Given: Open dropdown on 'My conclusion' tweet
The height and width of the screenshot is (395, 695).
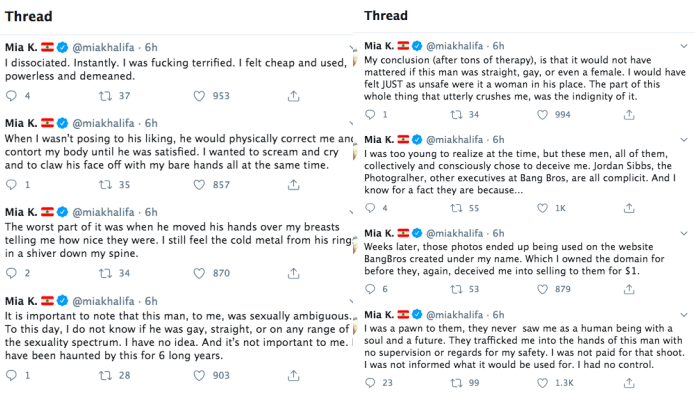Looking at the screenshot, I should pos(684,46).
